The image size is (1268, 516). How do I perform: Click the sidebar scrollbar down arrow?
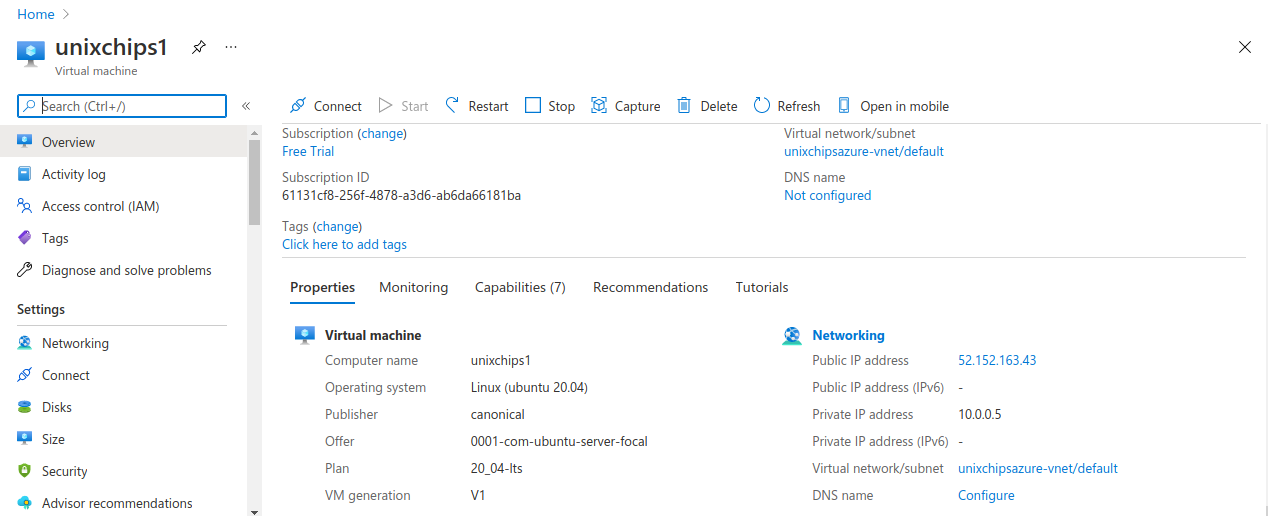coord(254,511)
